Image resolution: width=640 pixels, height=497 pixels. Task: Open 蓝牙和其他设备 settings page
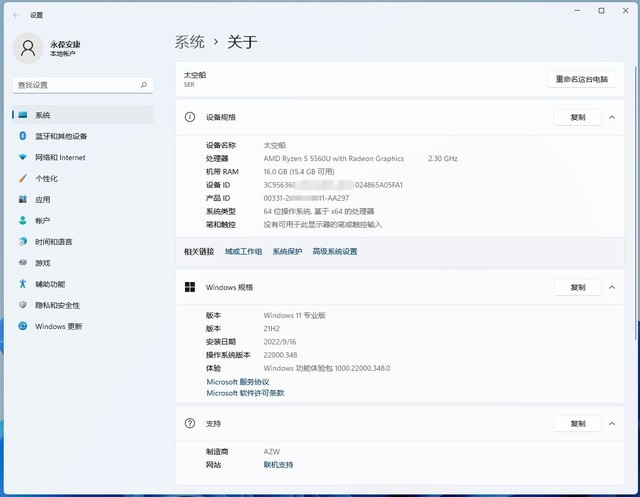[x=83, y=136]
